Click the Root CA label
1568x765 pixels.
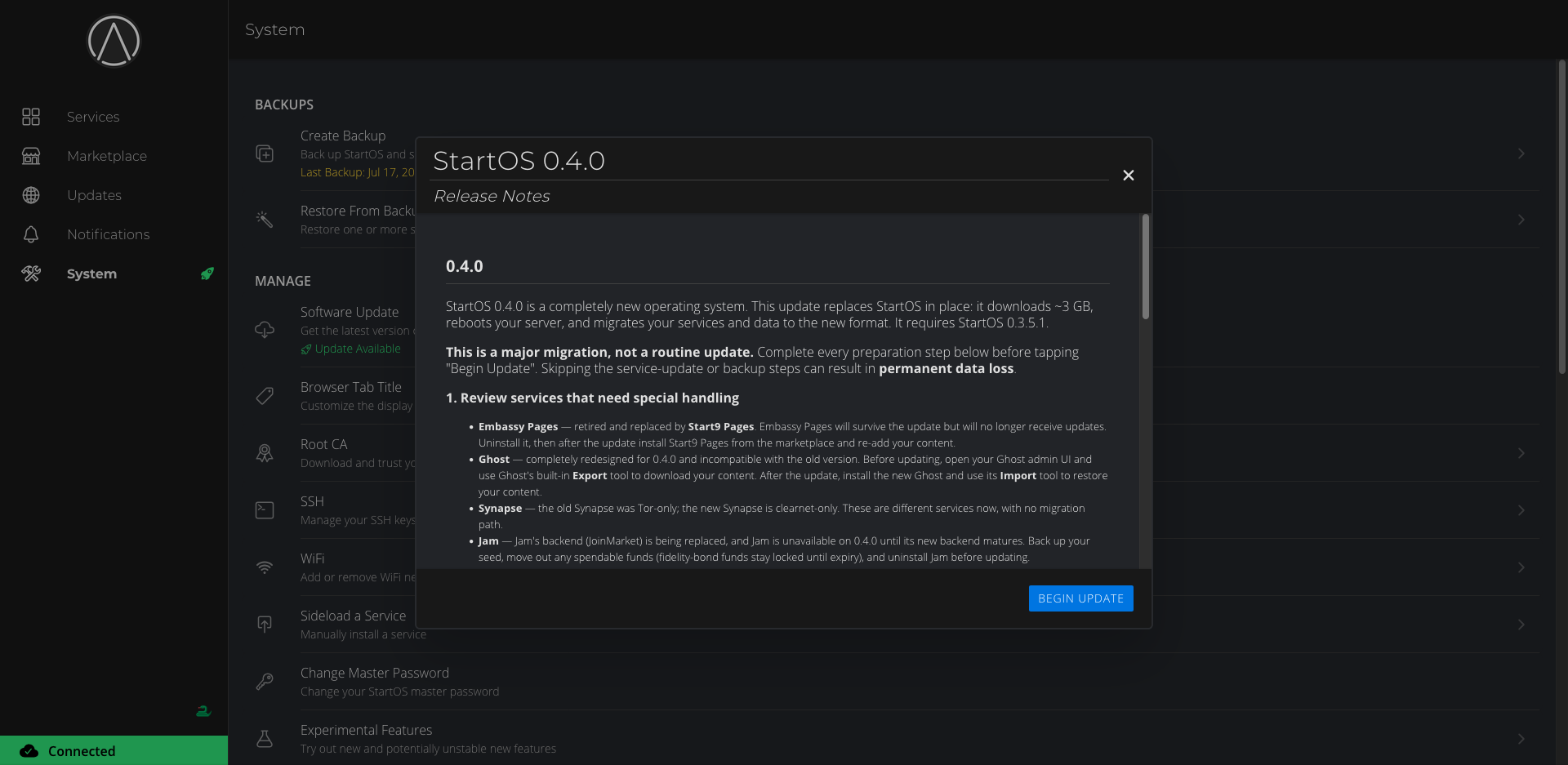[323, 444]
